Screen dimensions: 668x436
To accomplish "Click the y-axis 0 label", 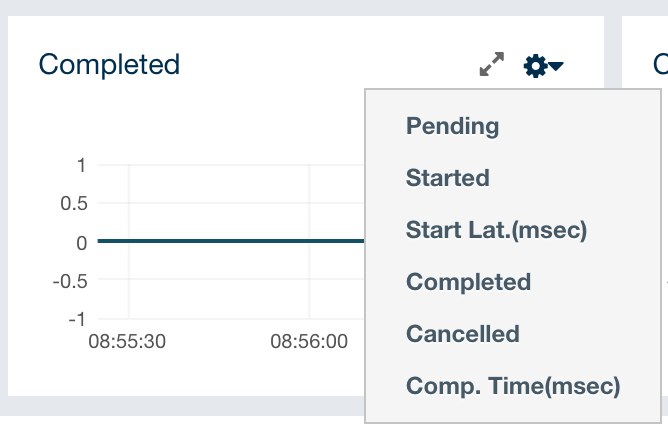I will click(80, 242).
